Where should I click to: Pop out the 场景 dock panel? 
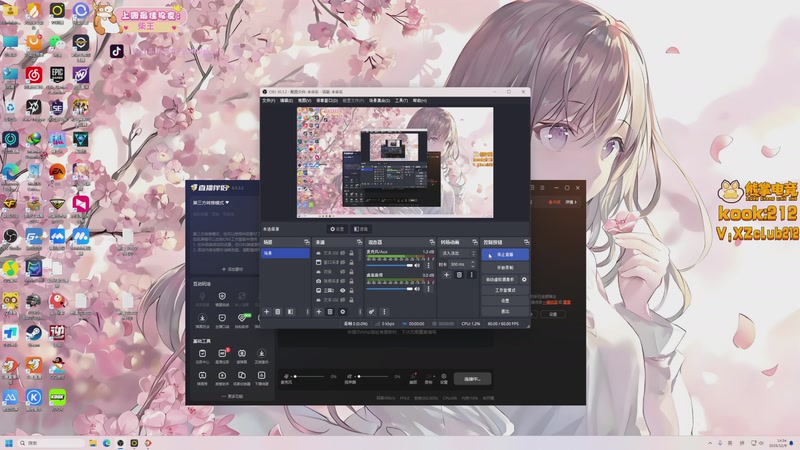point(307,242)
